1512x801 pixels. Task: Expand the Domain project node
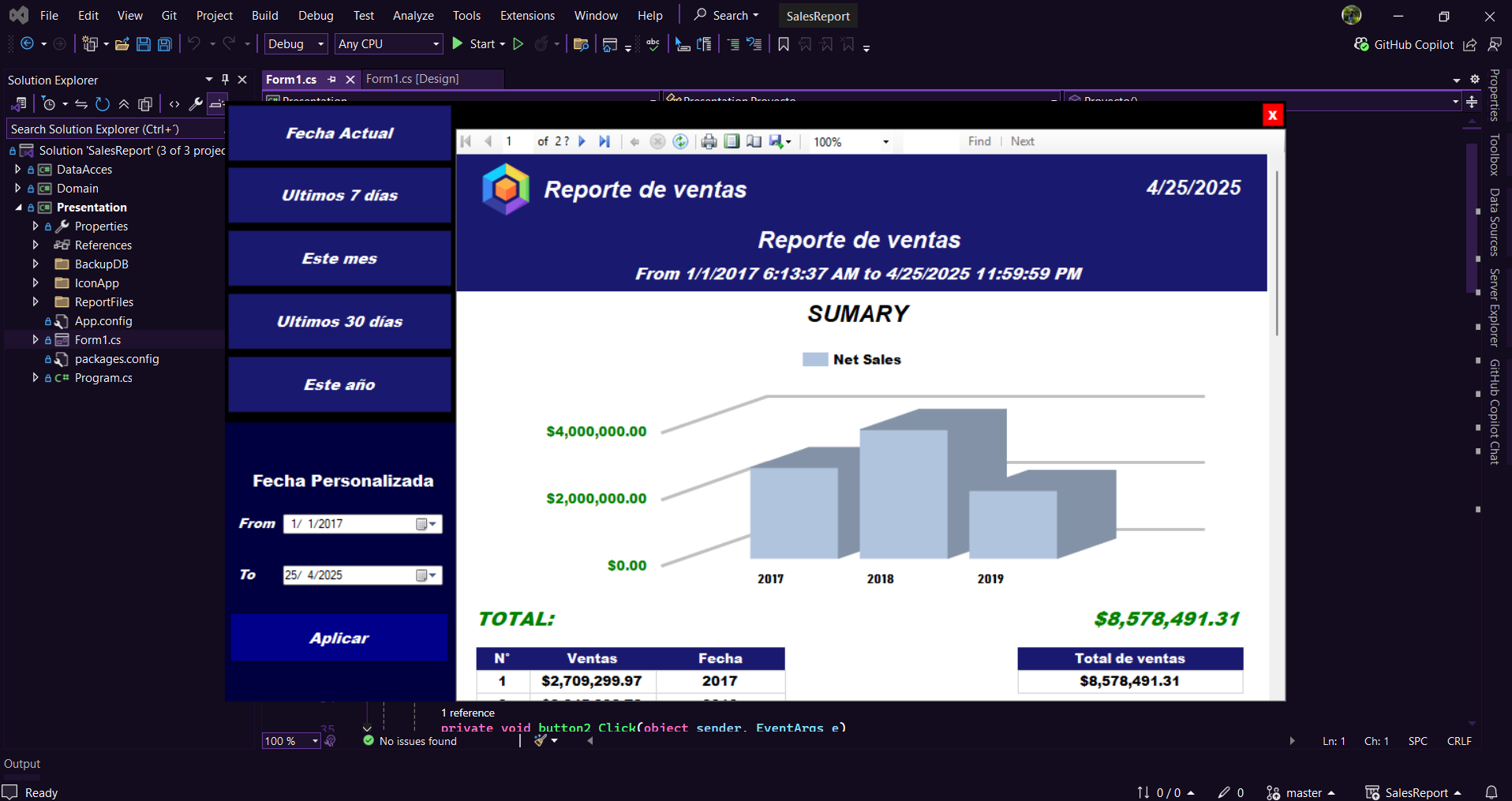17,188
